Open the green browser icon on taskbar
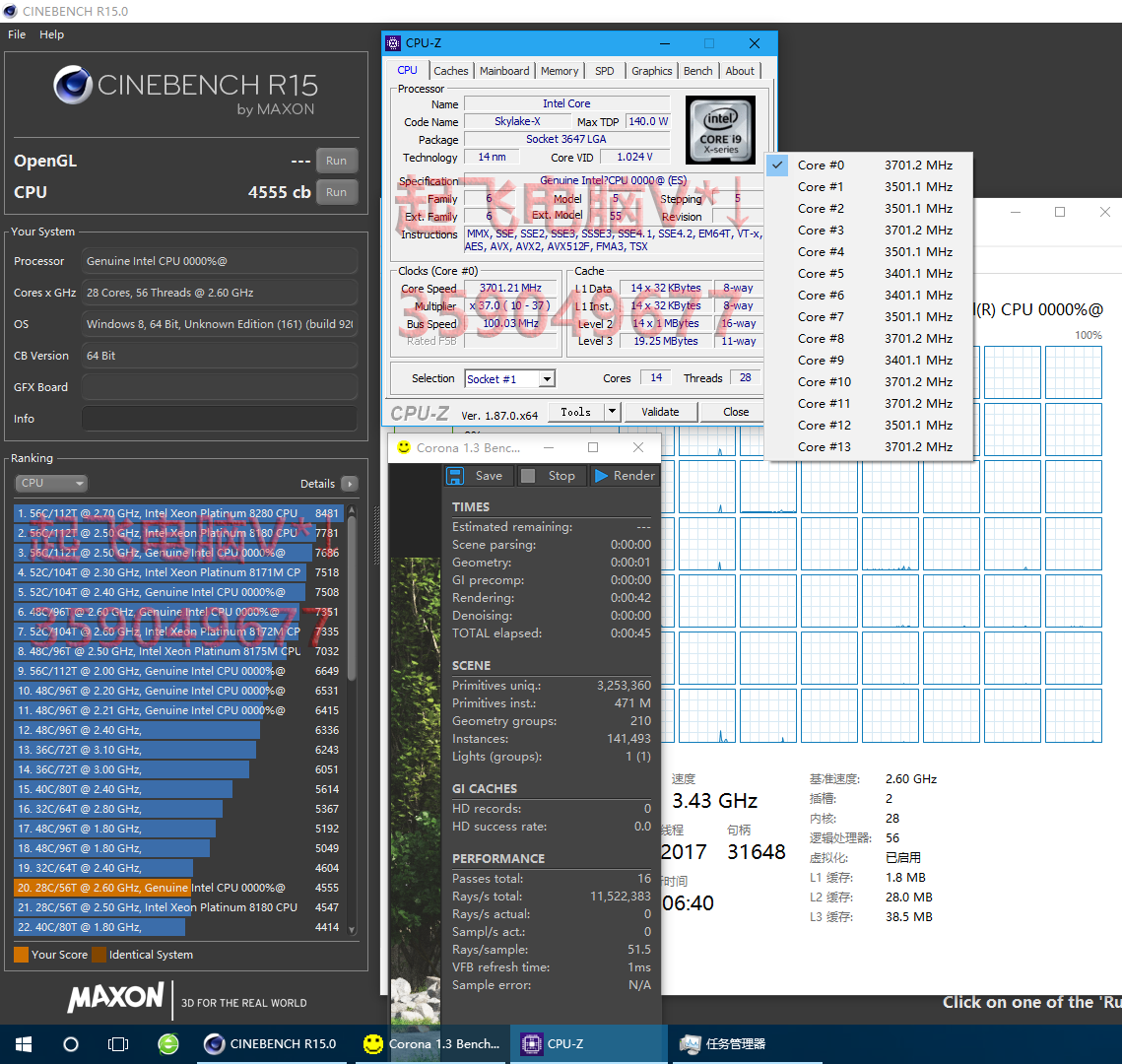This screenshot has width=1122, height=1064. point(168,1044)
